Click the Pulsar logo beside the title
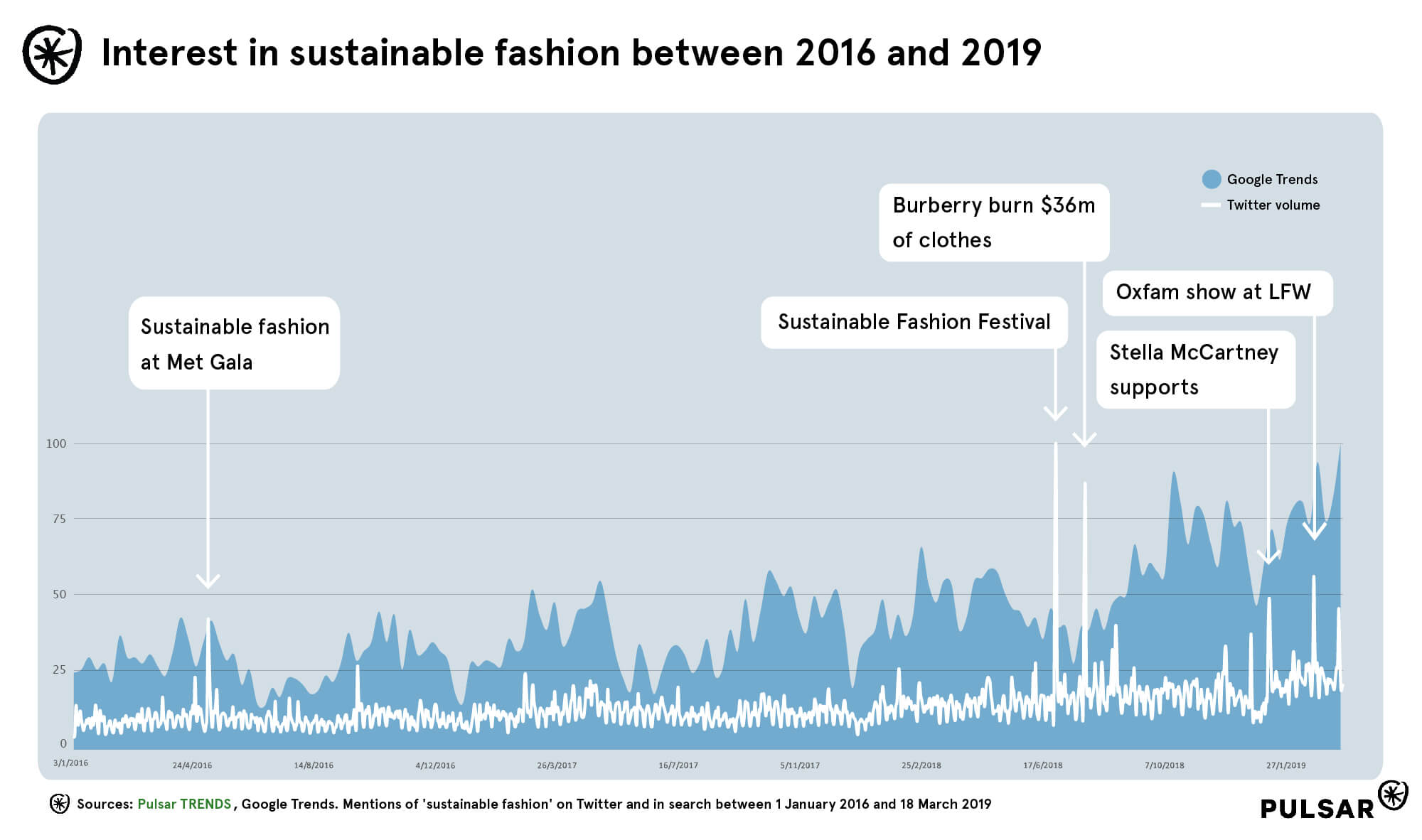 pos(52,55)
